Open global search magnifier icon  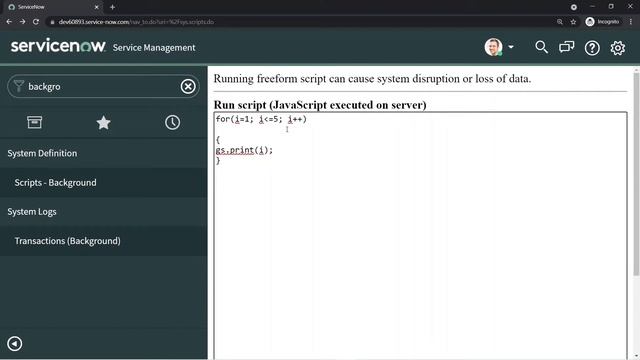coord(541,47)
